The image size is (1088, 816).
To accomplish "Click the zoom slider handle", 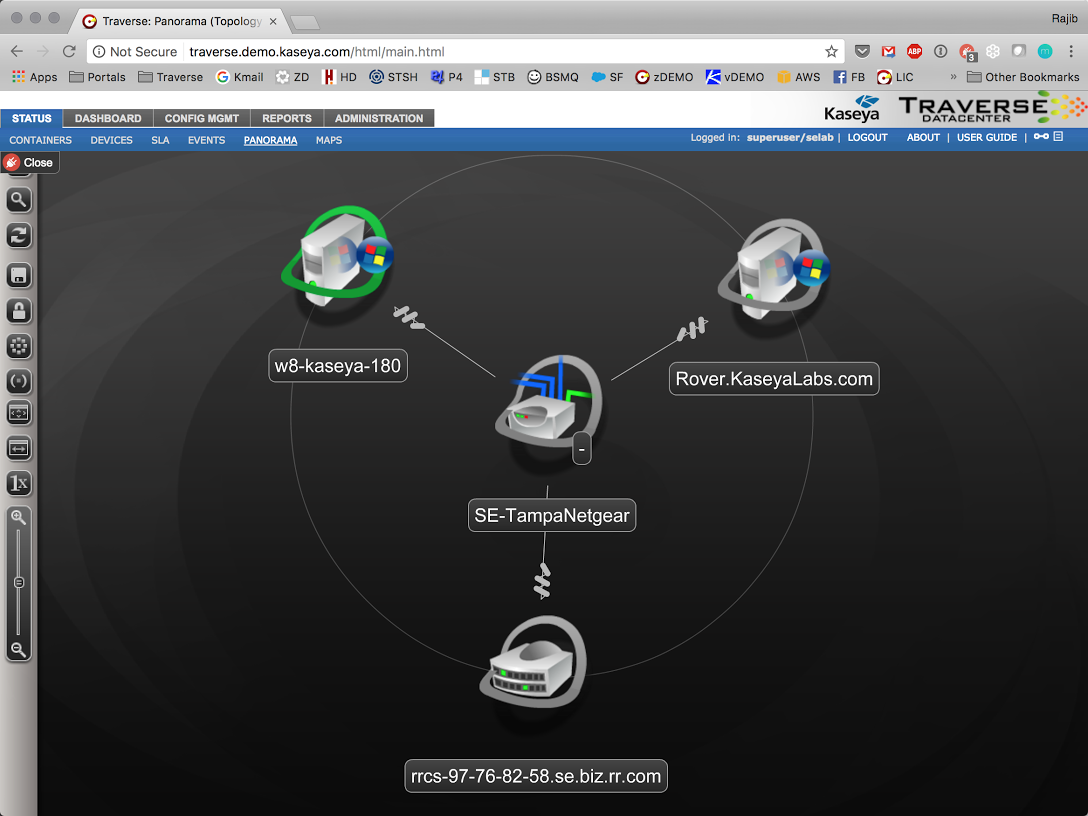I will pyautogui.click(x=19, y=582).
